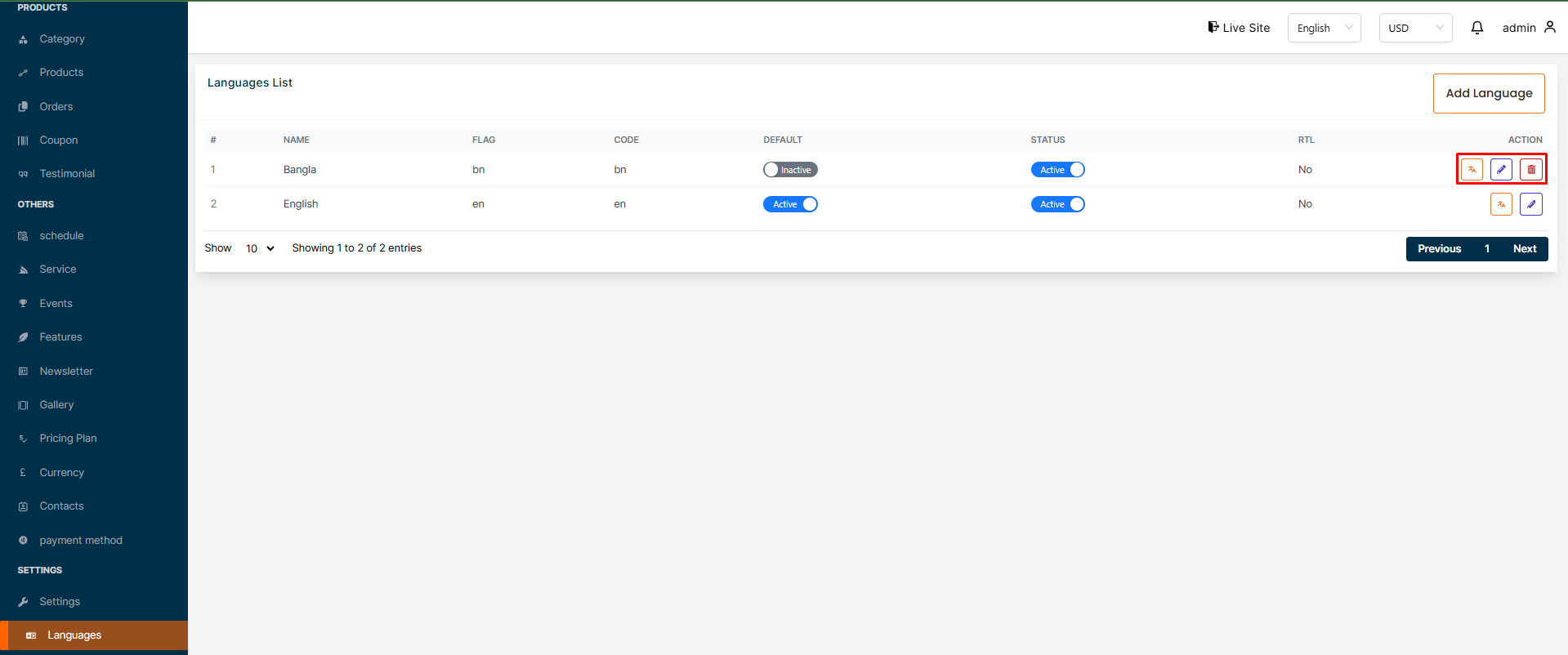This screenshot has height=655, width=1568.
Task: Delete the Bangla language with trash icon
Action: (1531, 170)
